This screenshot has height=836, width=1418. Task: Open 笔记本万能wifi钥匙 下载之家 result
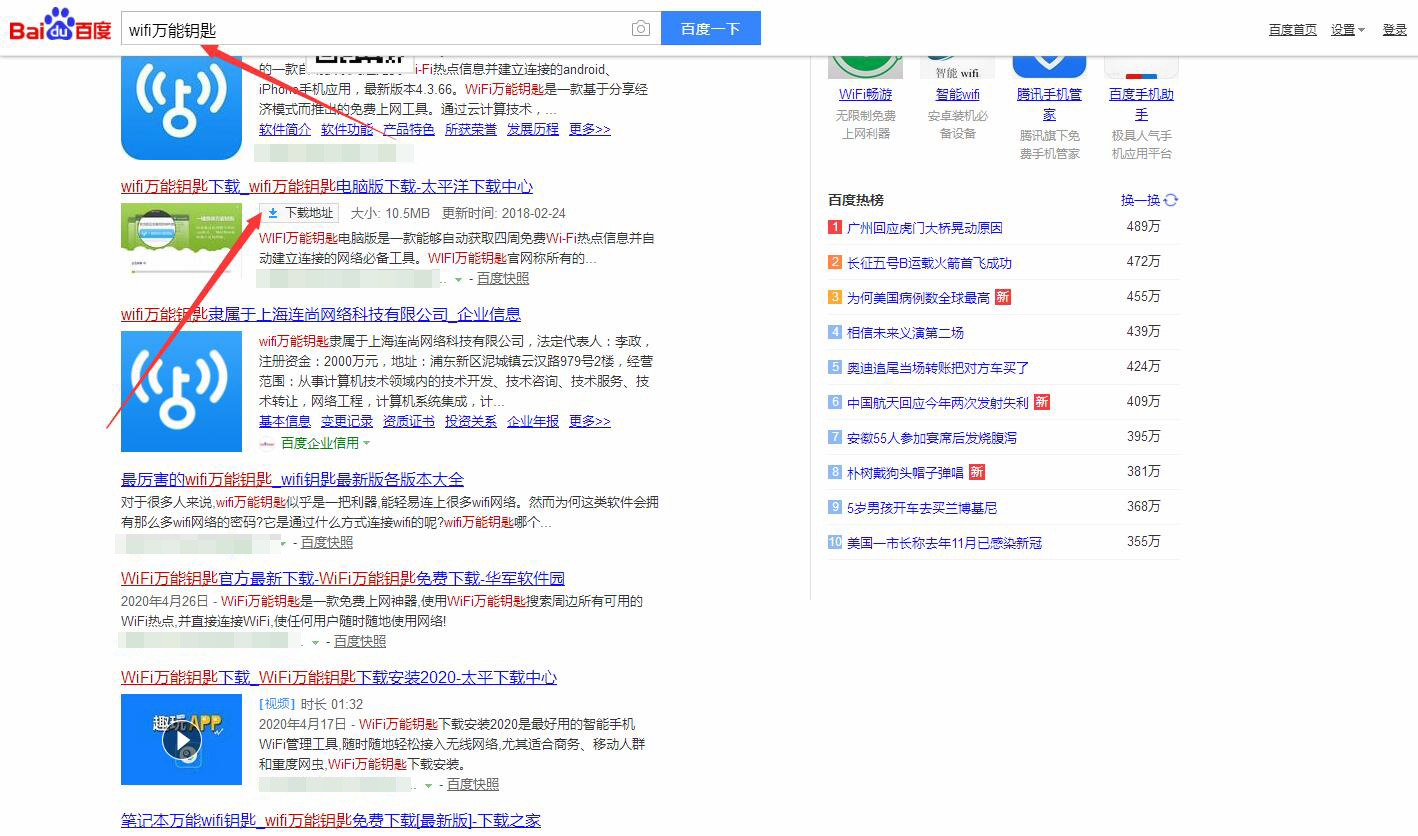[331, 821]
